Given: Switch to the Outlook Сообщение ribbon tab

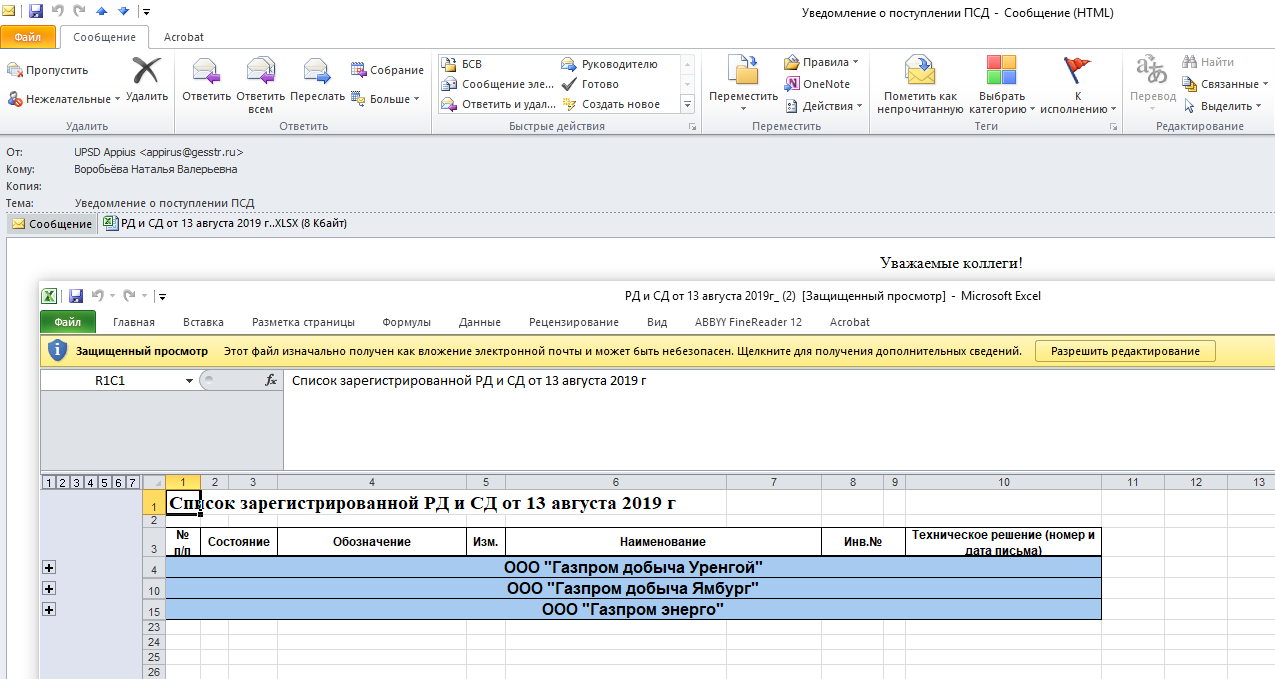Looking at the screenshot, I should (x=105, y=37).
